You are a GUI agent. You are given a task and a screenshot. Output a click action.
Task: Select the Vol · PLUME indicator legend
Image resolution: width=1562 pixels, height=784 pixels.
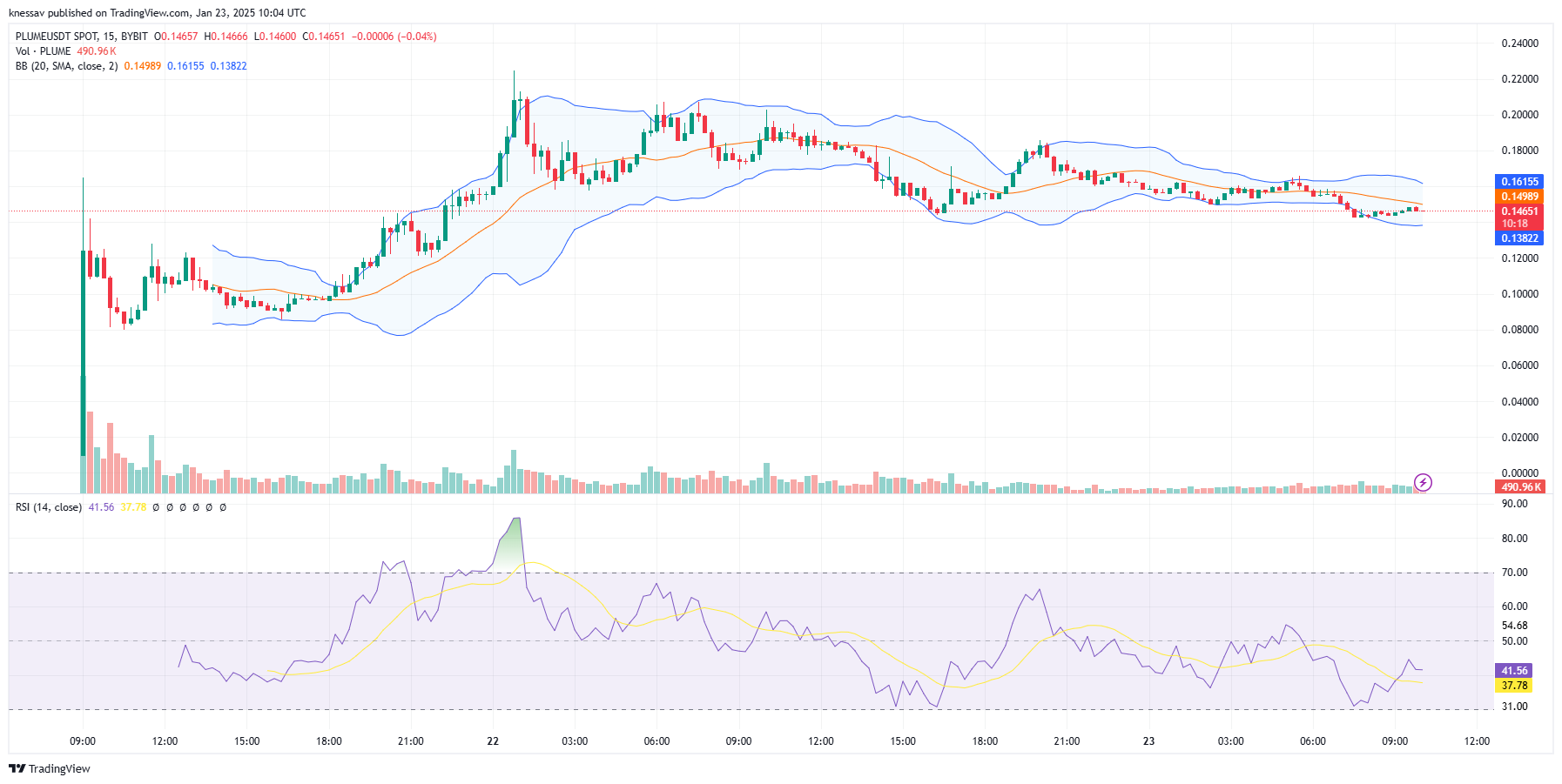pos(44,51)
